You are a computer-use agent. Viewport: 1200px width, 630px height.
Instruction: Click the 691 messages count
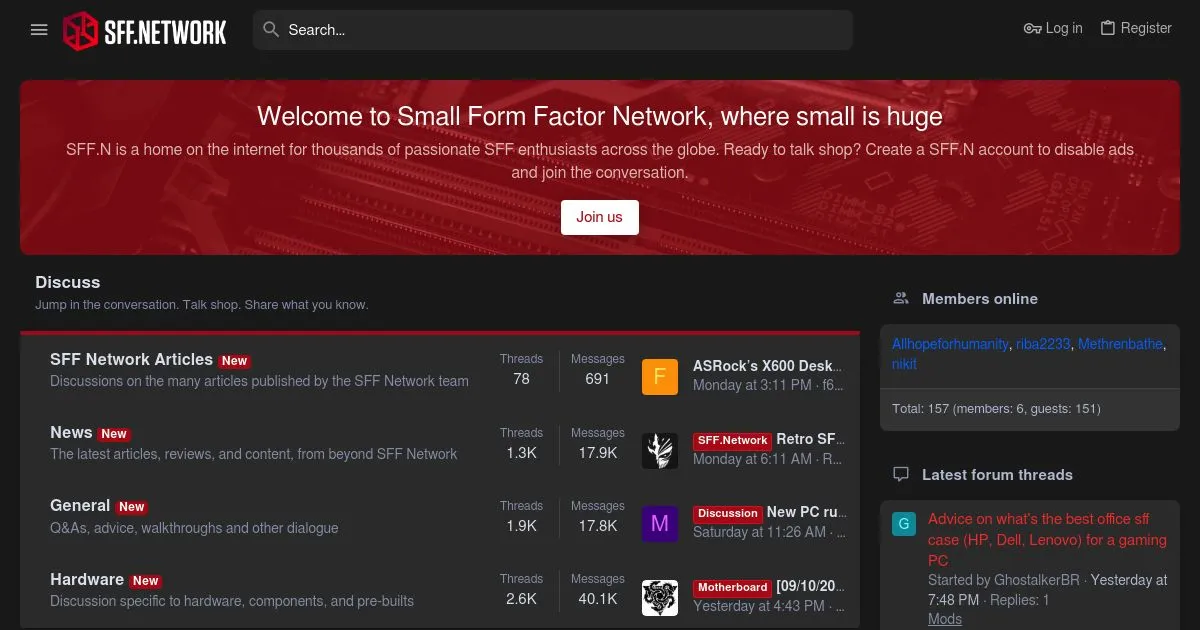[x=597, y=379]
